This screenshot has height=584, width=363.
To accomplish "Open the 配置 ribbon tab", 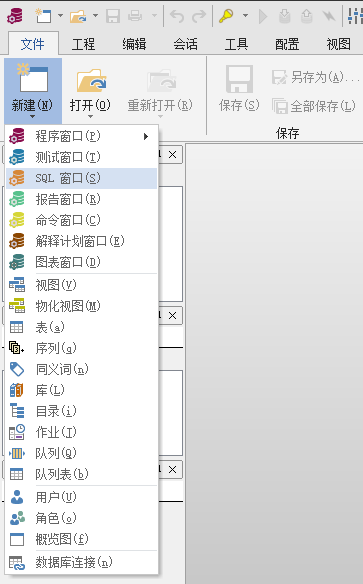I will 287,44.
